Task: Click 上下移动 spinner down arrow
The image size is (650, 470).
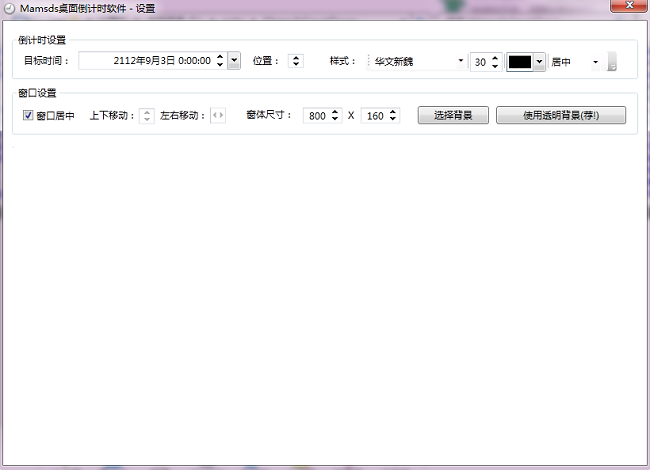Action: coord(147,119)
